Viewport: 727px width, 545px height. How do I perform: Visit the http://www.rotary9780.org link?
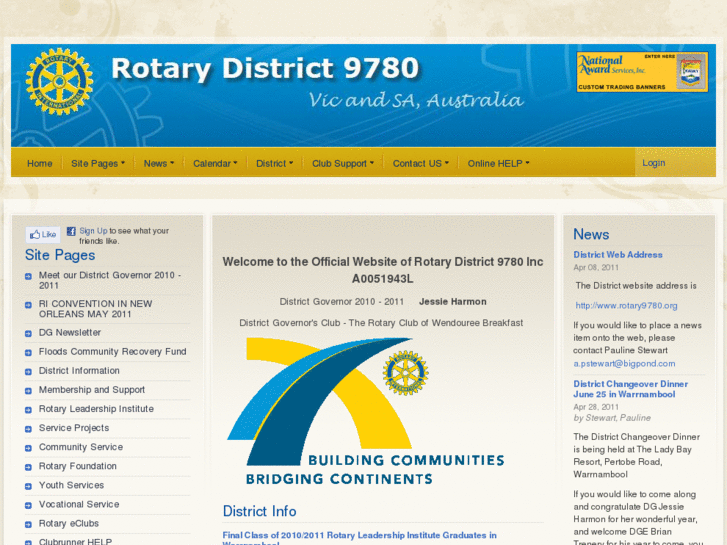coord(626,306)
